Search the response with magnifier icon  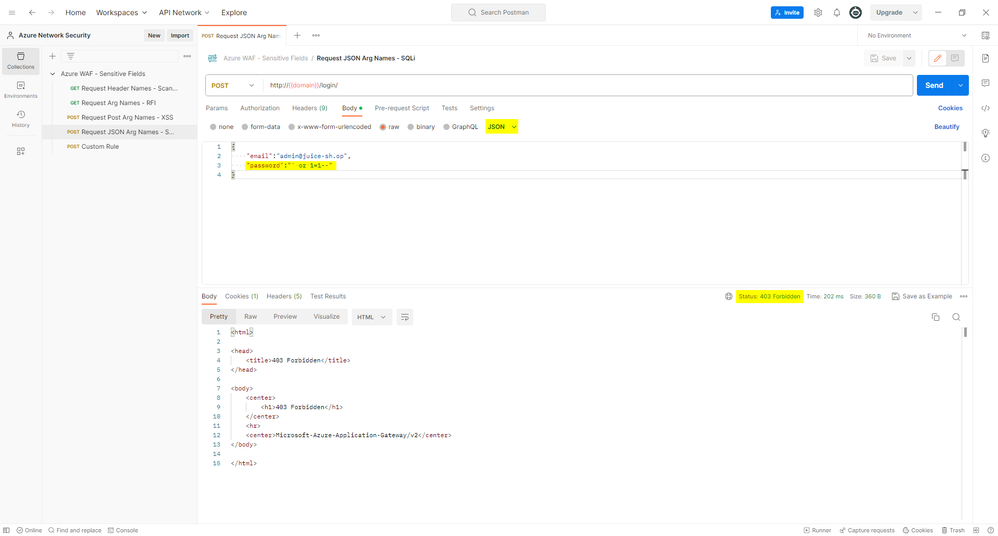[x=956, y=317]
